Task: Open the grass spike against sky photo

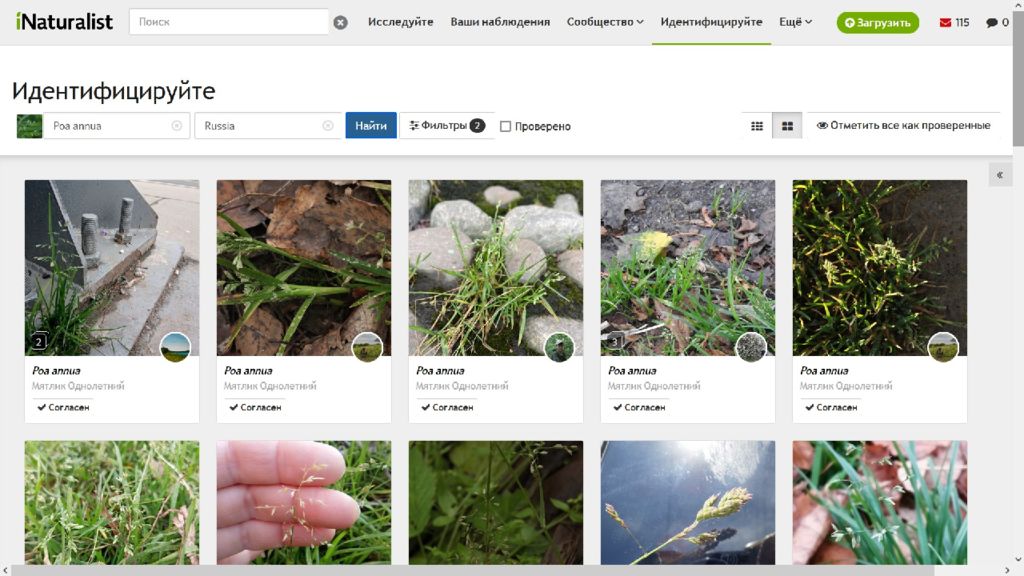Action: pyautogui.click(x=688, y=502)
